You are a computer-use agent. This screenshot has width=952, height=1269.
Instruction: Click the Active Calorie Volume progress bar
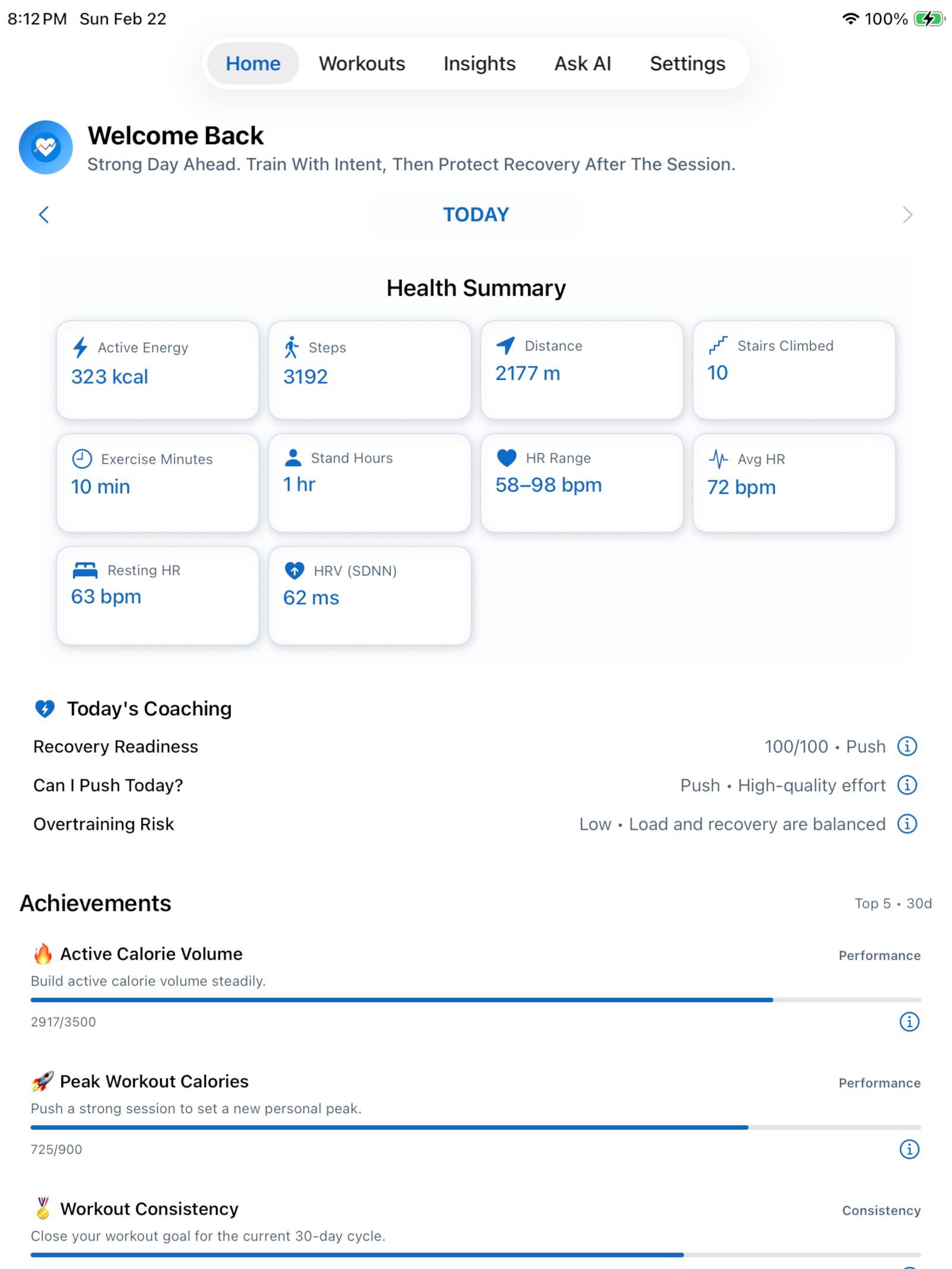pos(475,1000)
